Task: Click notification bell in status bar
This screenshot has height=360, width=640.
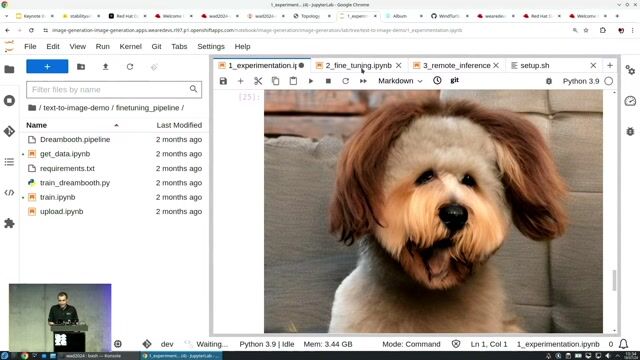Action: pos(623,344)
